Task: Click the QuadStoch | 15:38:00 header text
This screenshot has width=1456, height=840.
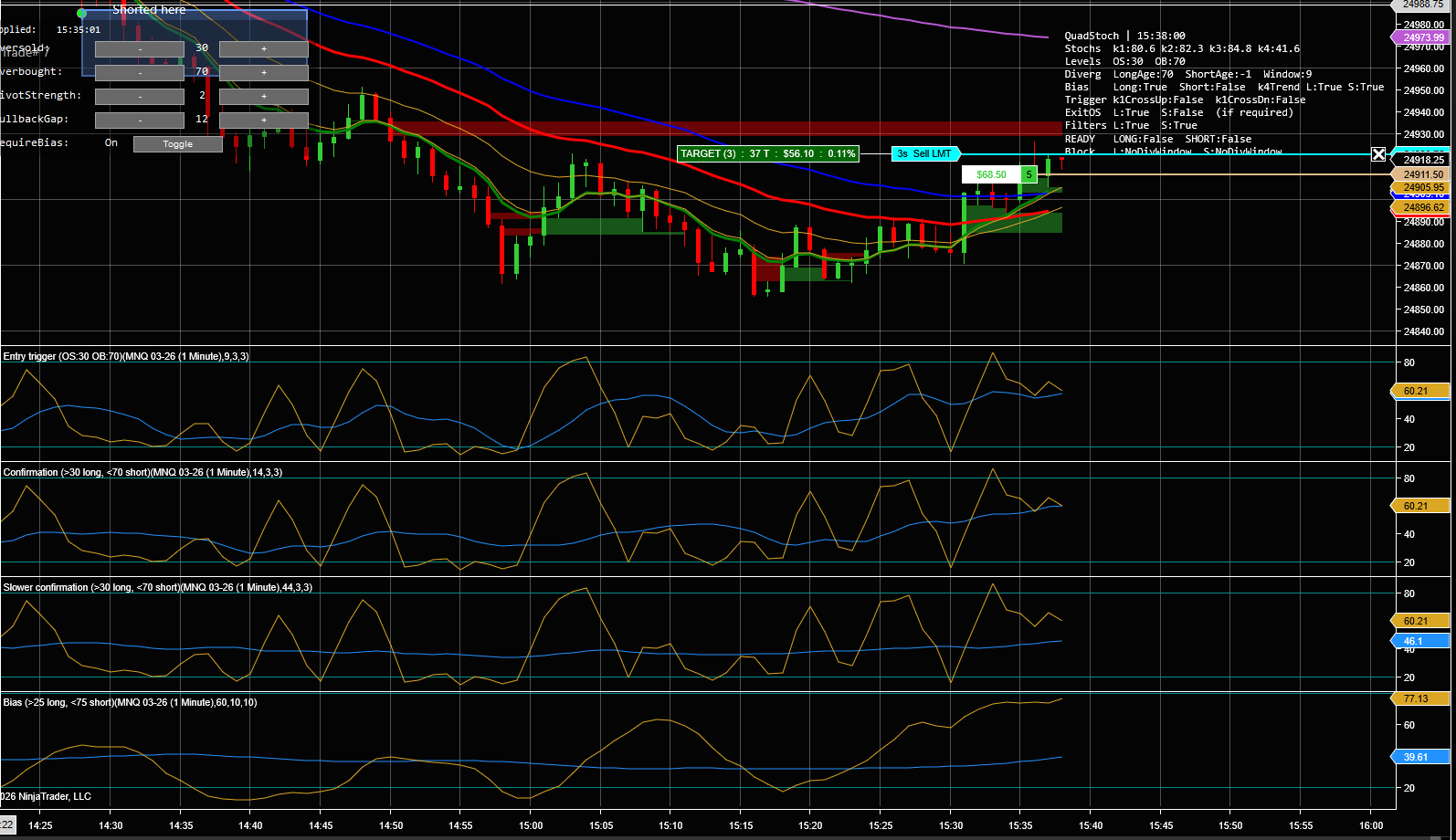Action: tap(1124, 36)
